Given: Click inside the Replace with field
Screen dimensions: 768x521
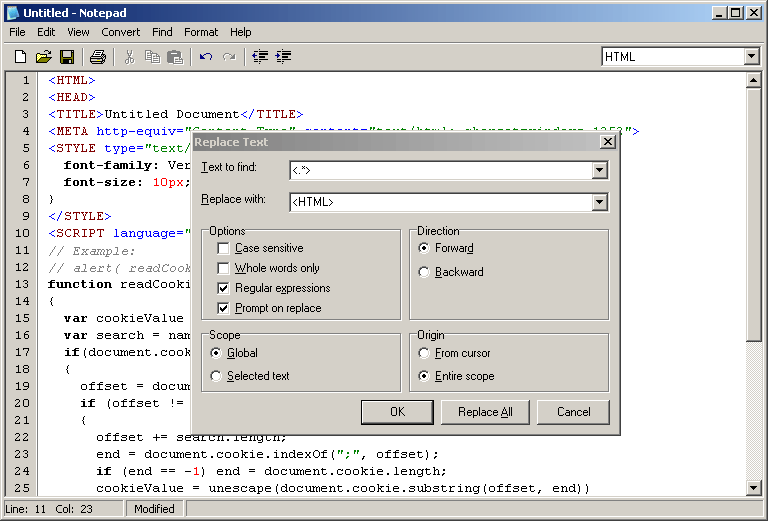Looking at the screenshot, I should pyautogui.click(x=441, y=202).
